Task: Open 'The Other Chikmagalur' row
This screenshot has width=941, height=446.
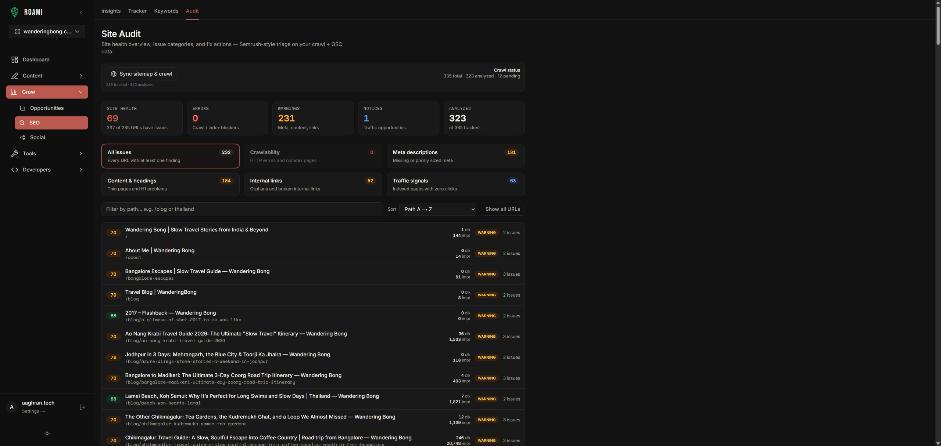Action: pyautogui.click(x=313, y=420)
